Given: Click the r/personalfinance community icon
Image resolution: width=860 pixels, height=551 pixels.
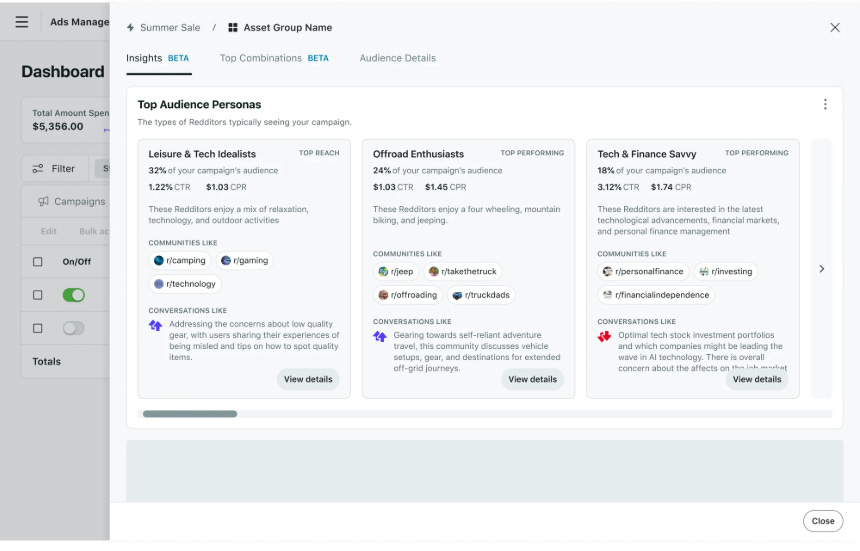Looking at the screenshot, I should coord(607,271).
